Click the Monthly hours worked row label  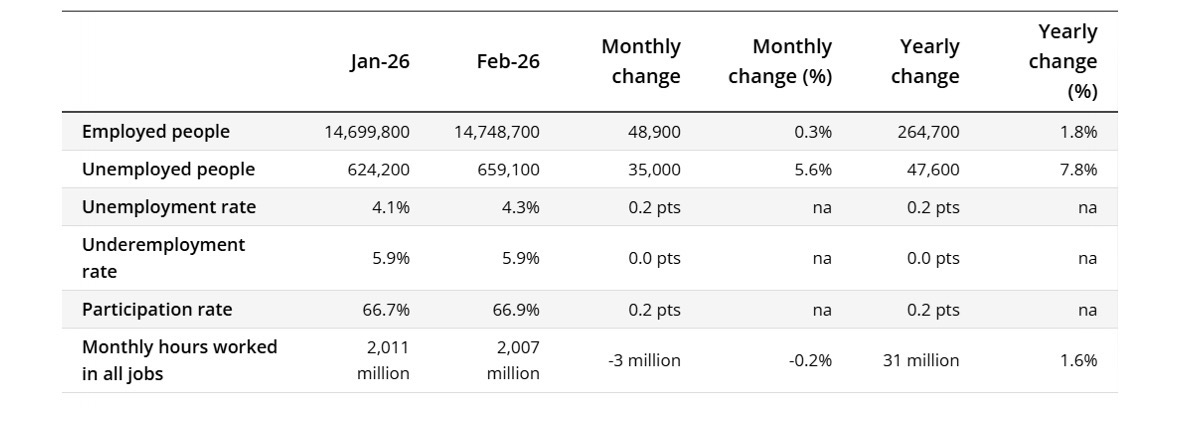[180, 360]
